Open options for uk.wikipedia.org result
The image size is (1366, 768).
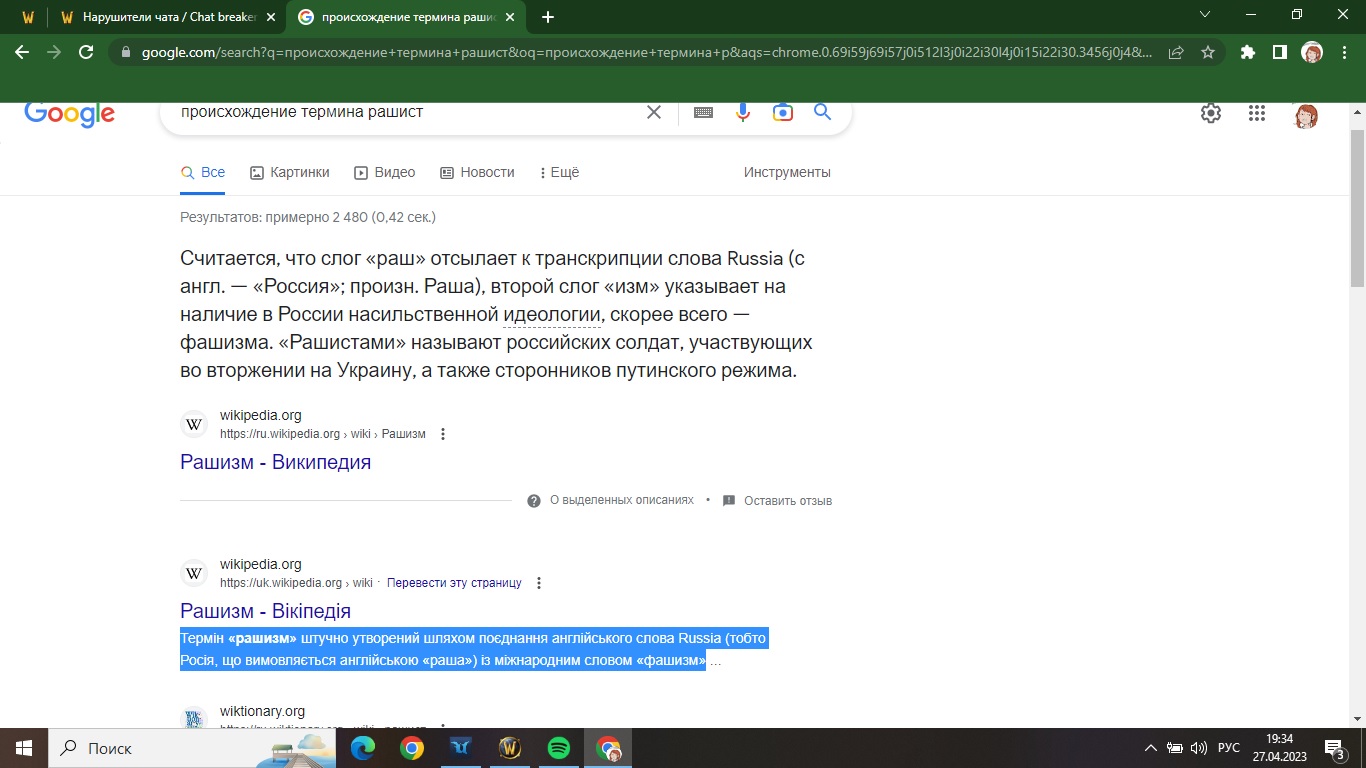click(539, 583)
